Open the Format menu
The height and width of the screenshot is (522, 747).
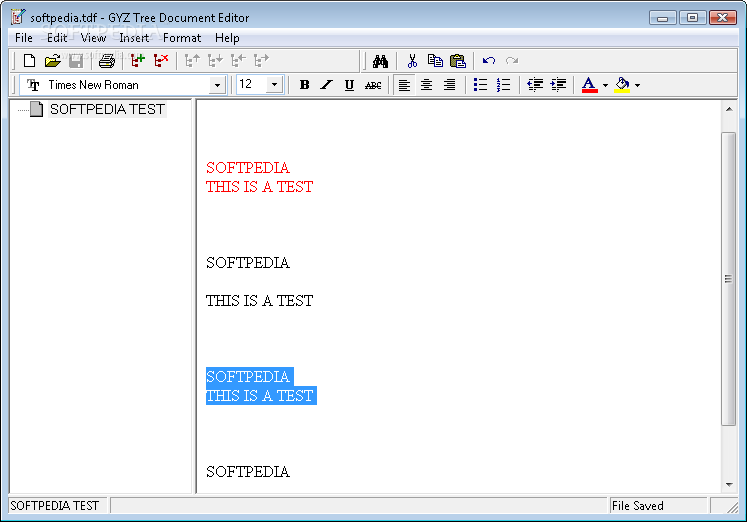182,38
